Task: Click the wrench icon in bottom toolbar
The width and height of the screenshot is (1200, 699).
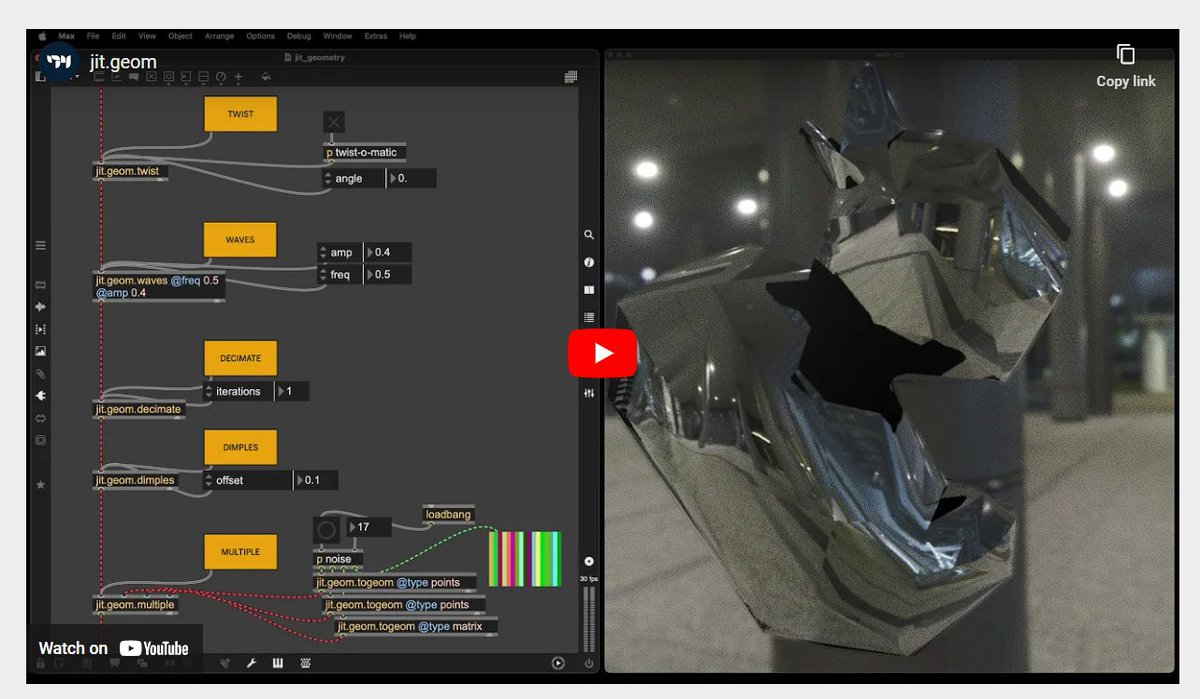Action: 251,663
